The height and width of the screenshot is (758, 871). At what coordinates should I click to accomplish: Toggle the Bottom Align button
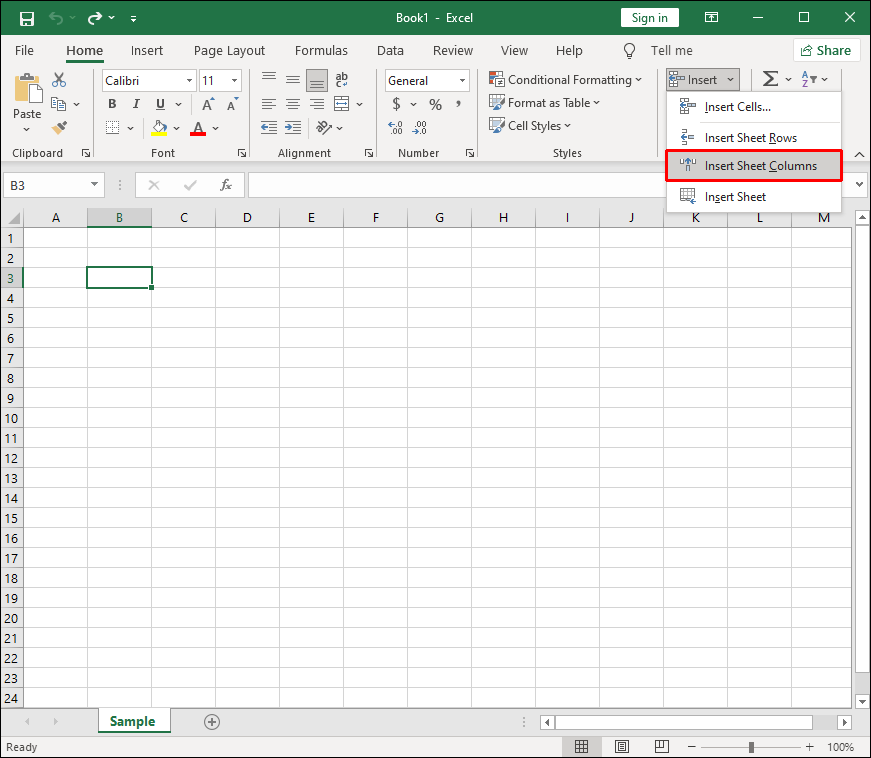point(317,80)
